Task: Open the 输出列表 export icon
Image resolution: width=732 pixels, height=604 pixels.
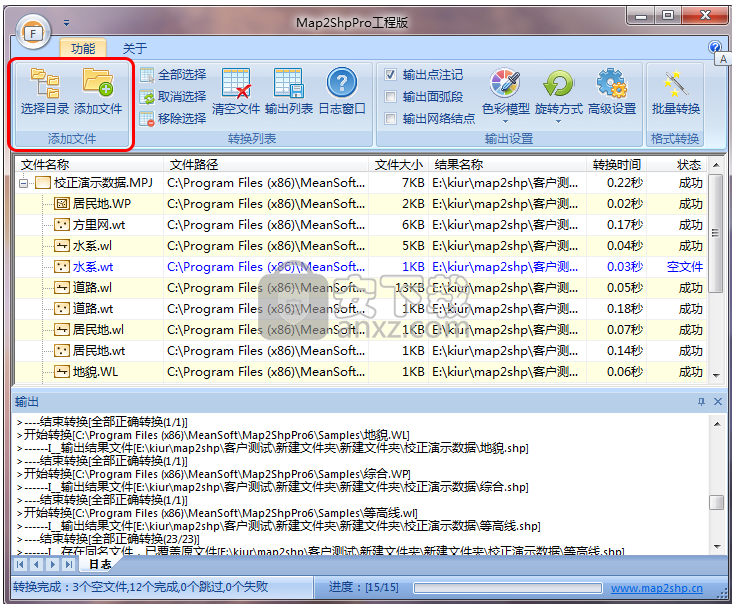Action: tap(289, 84)
